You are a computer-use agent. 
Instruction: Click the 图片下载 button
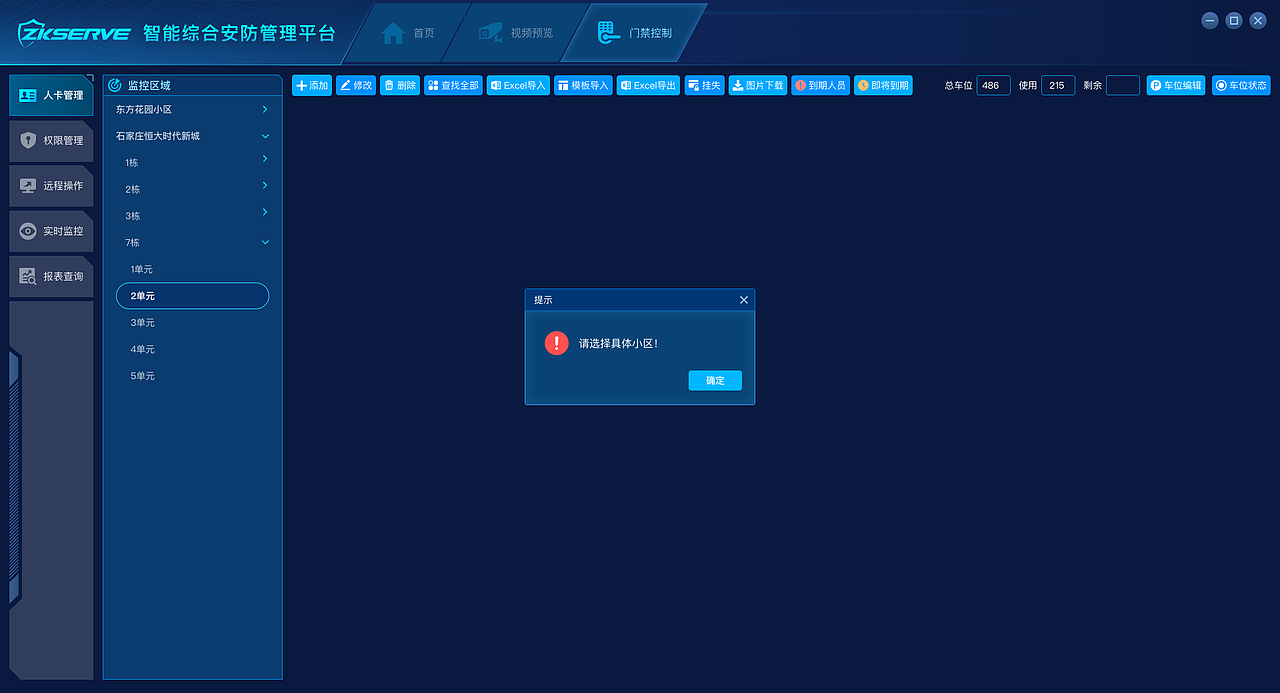click(x=758, y=86)
